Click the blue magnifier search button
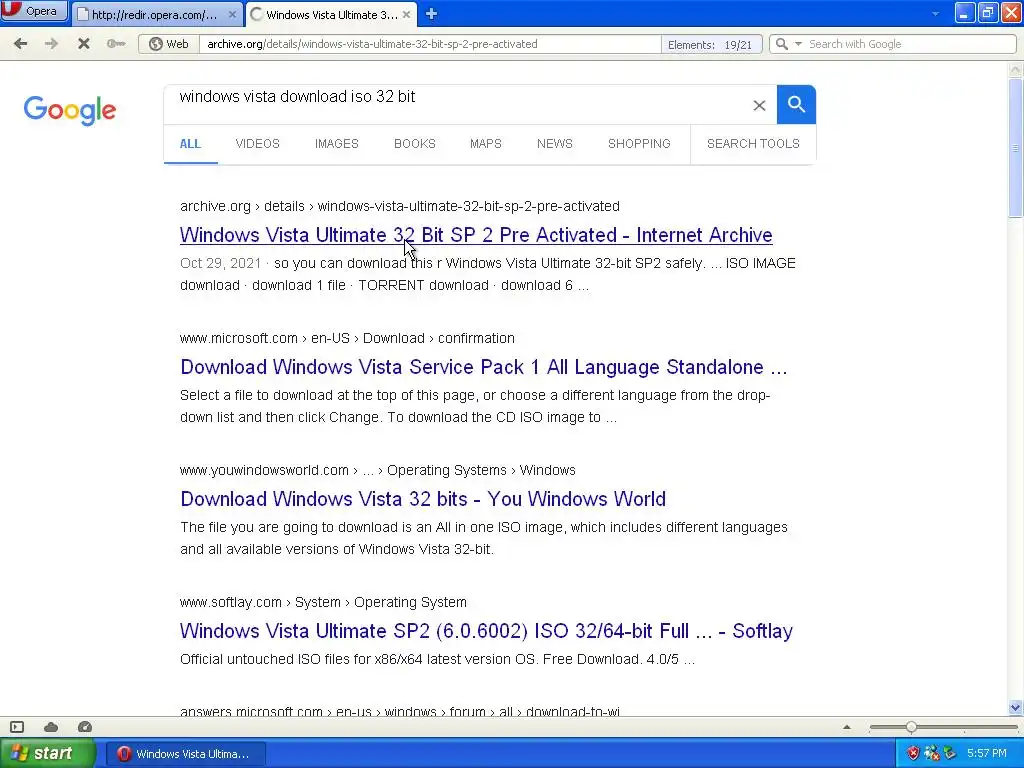This screenshot has height=768, width=1024. coord(796,104)
